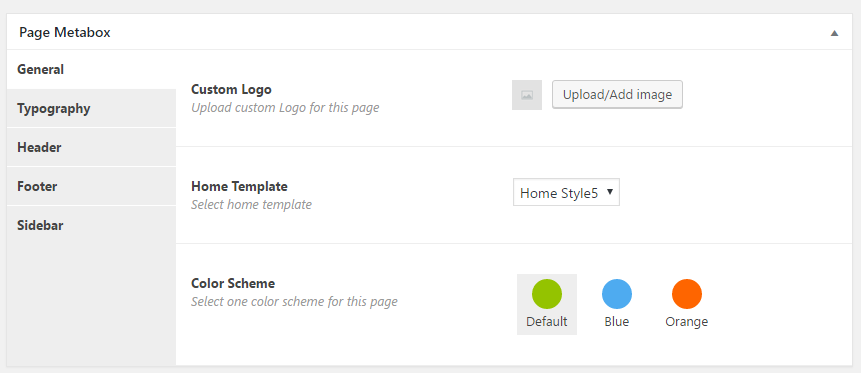Select the Orange scheme label
Image resolution: width=861 pixels, height=373 pixels.
686,322
